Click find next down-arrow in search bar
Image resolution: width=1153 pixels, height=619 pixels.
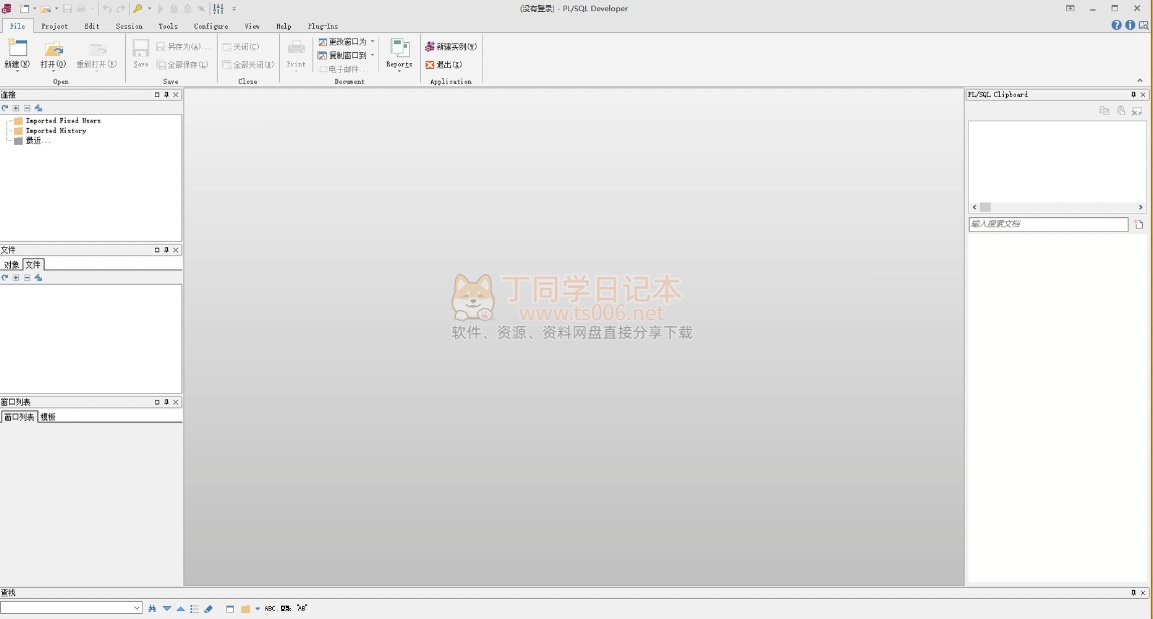[167, 609]
